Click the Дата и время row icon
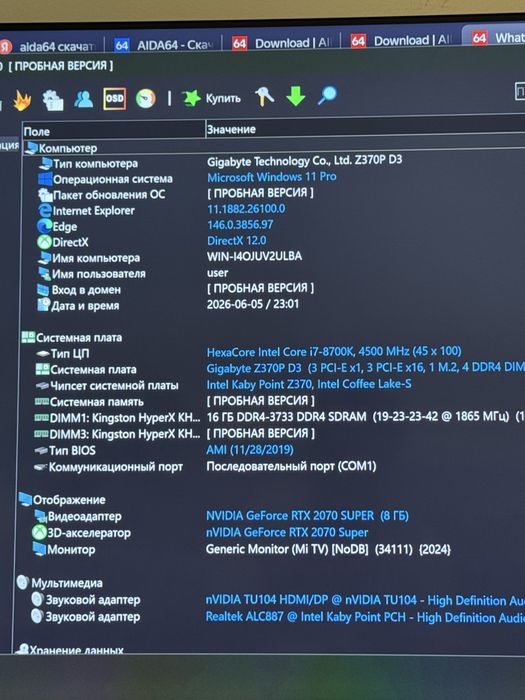The width and height of the screenshot is (525, 700). click(43, 305)
